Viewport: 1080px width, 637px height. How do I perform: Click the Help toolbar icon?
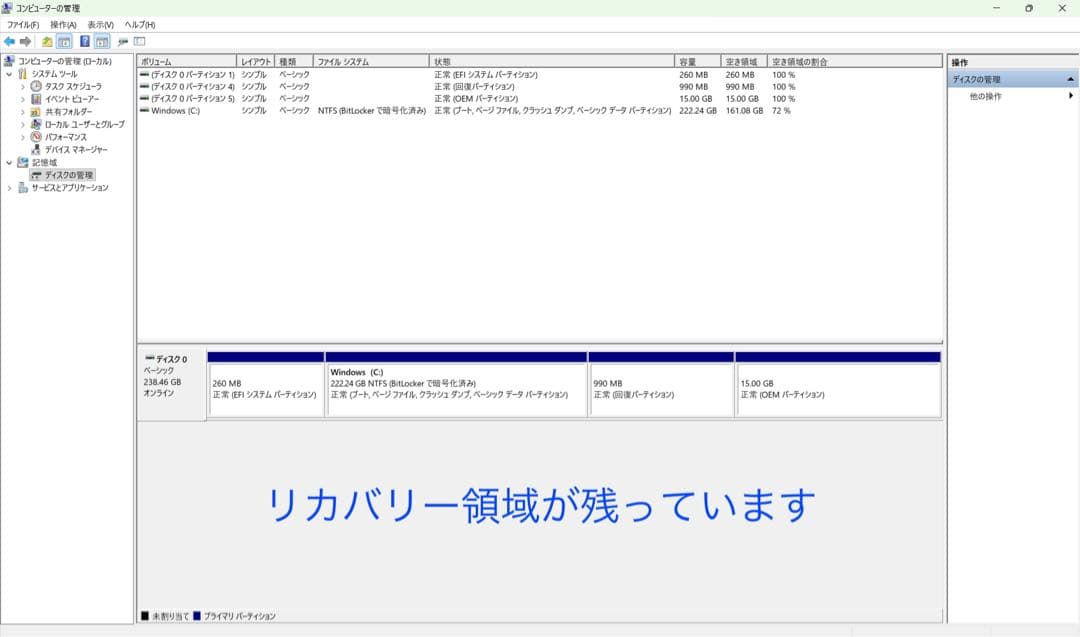[x=86, y=43]
